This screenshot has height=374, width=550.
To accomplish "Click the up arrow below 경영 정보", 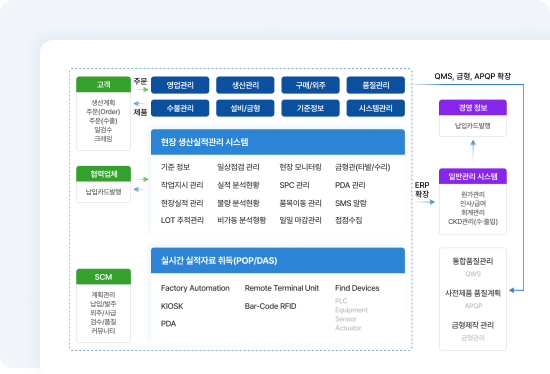I will point(473,151).
